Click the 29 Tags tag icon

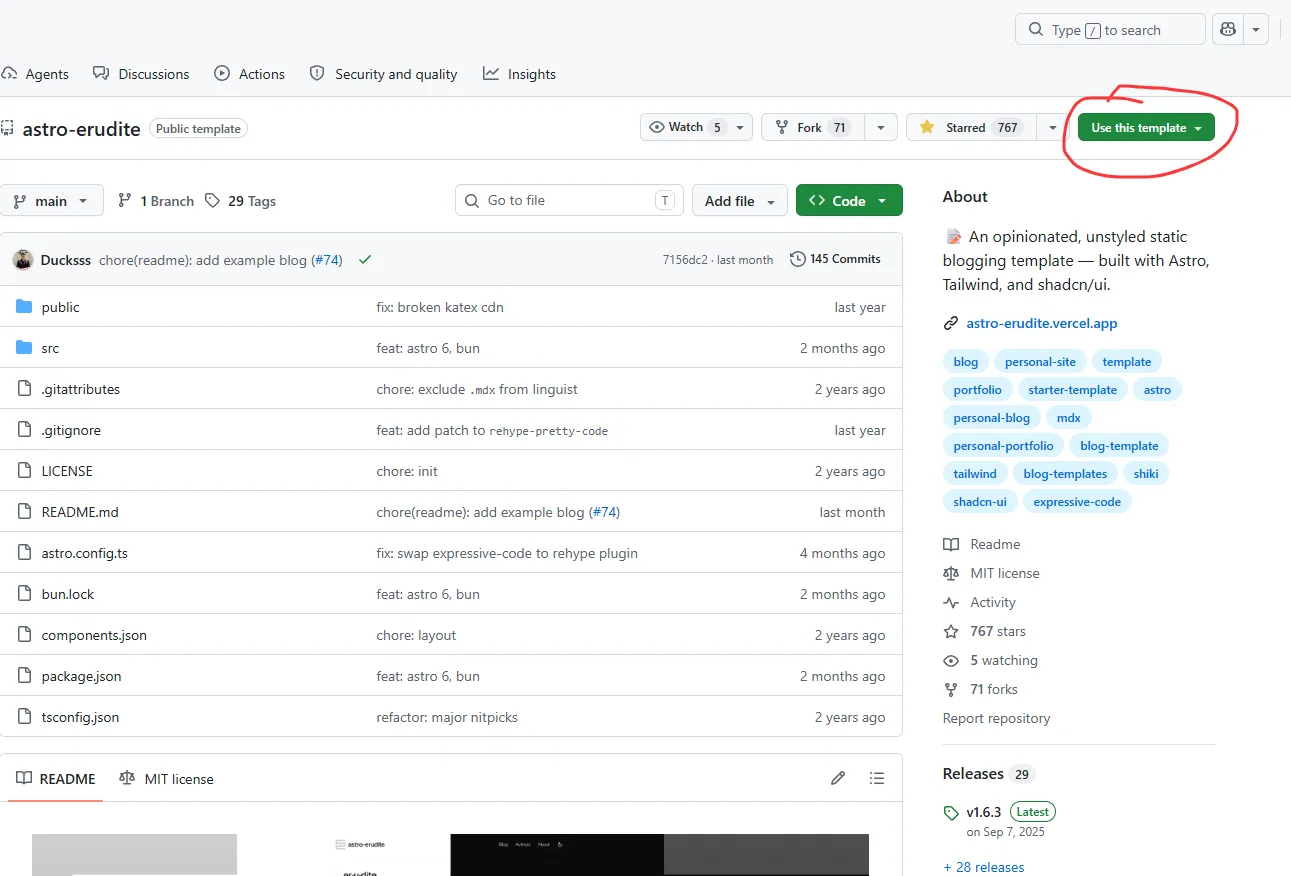pos(212,201)
